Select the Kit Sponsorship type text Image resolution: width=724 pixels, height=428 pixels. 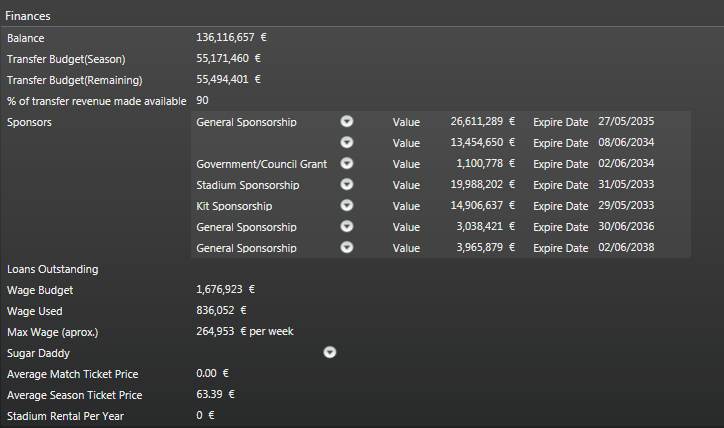pos(234,206)
